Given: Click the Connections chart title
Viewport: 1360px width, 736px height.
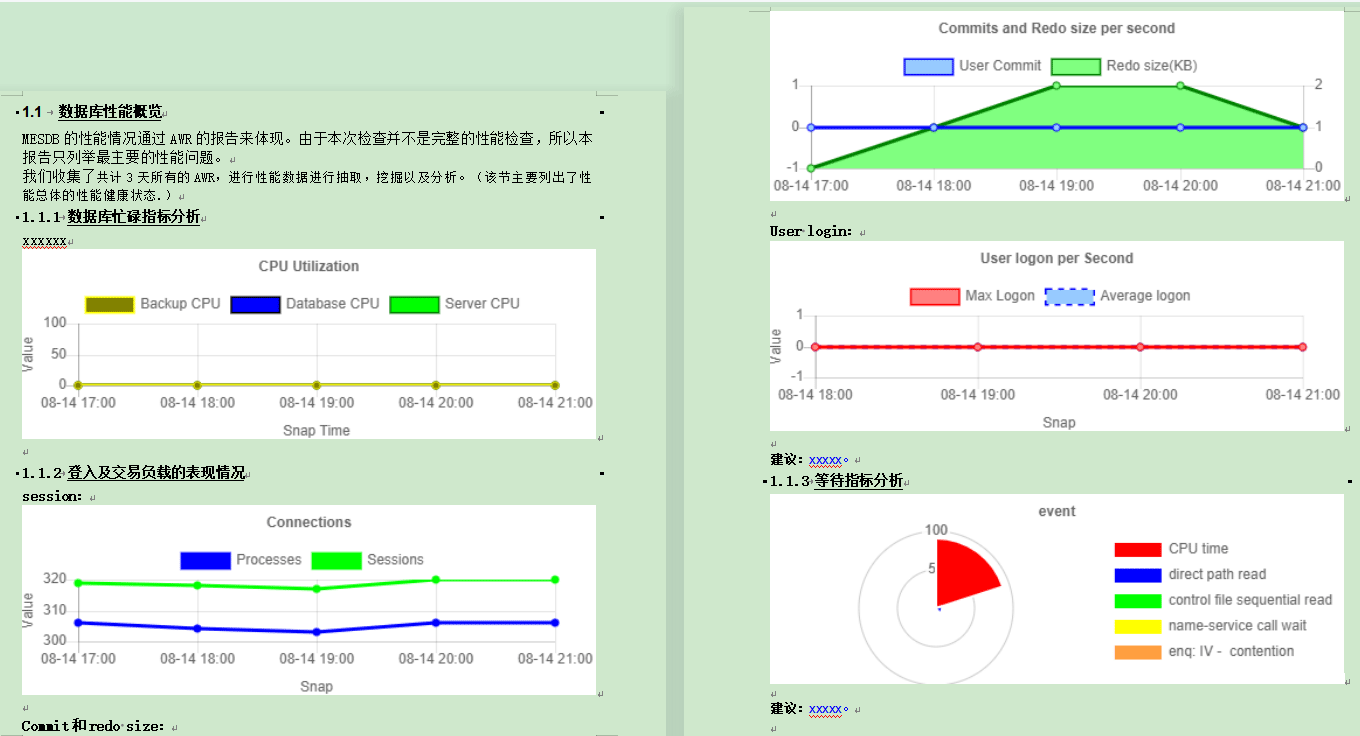Looking at the screenshot, I should click(x=309, y=522).
